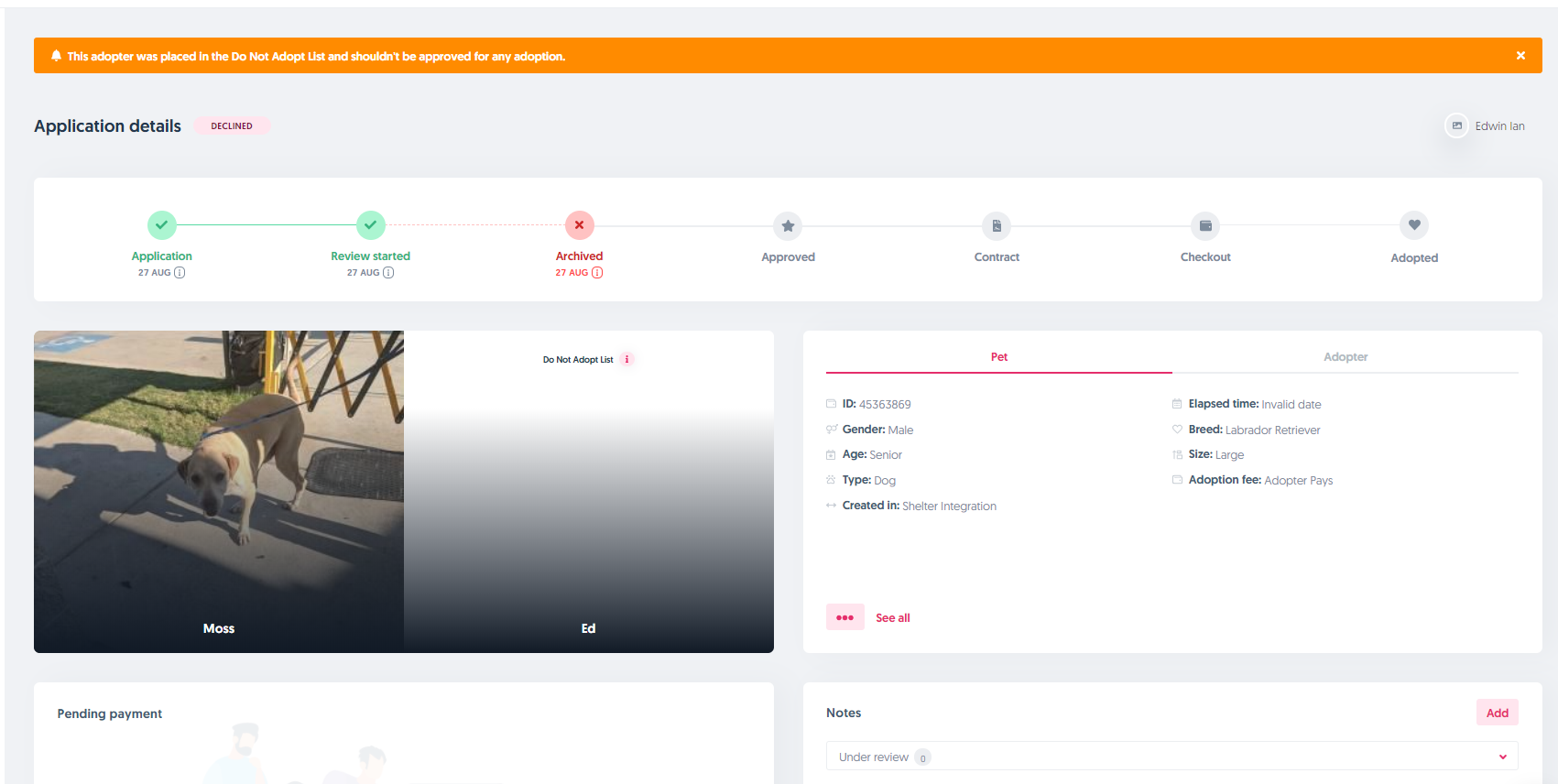Click the Contract document step icon
The width and height of the screenshot is (1558, 784).
click(997, 225)
